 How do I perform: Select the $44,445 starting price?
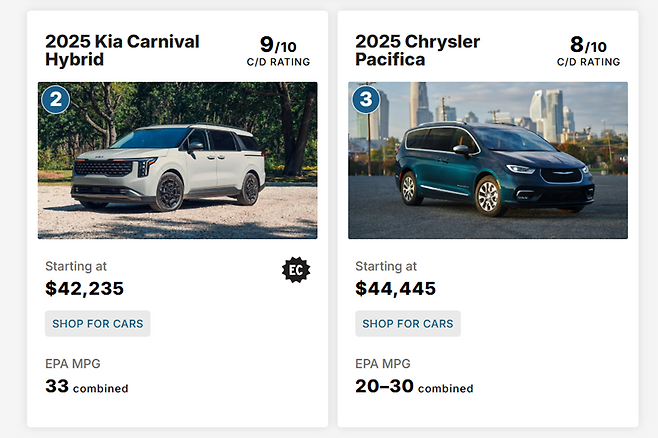396,289
